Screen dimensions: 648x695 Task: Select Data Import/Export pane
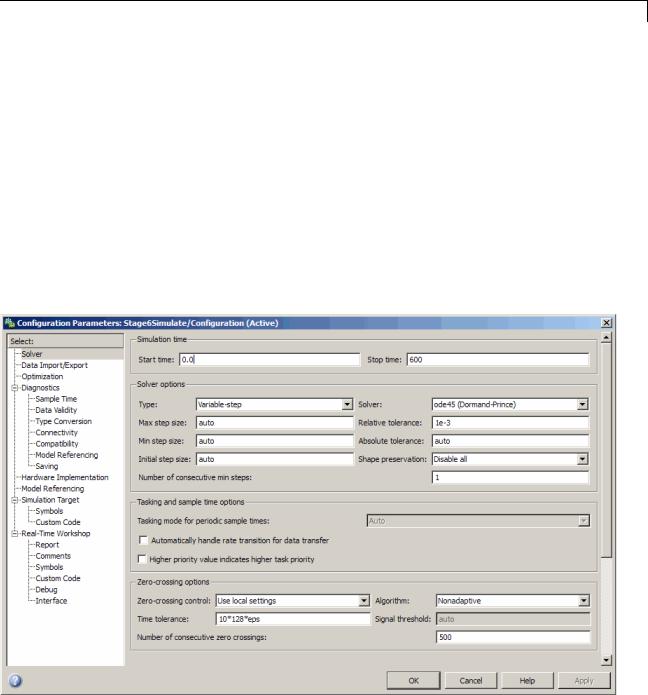pos(55,365)
